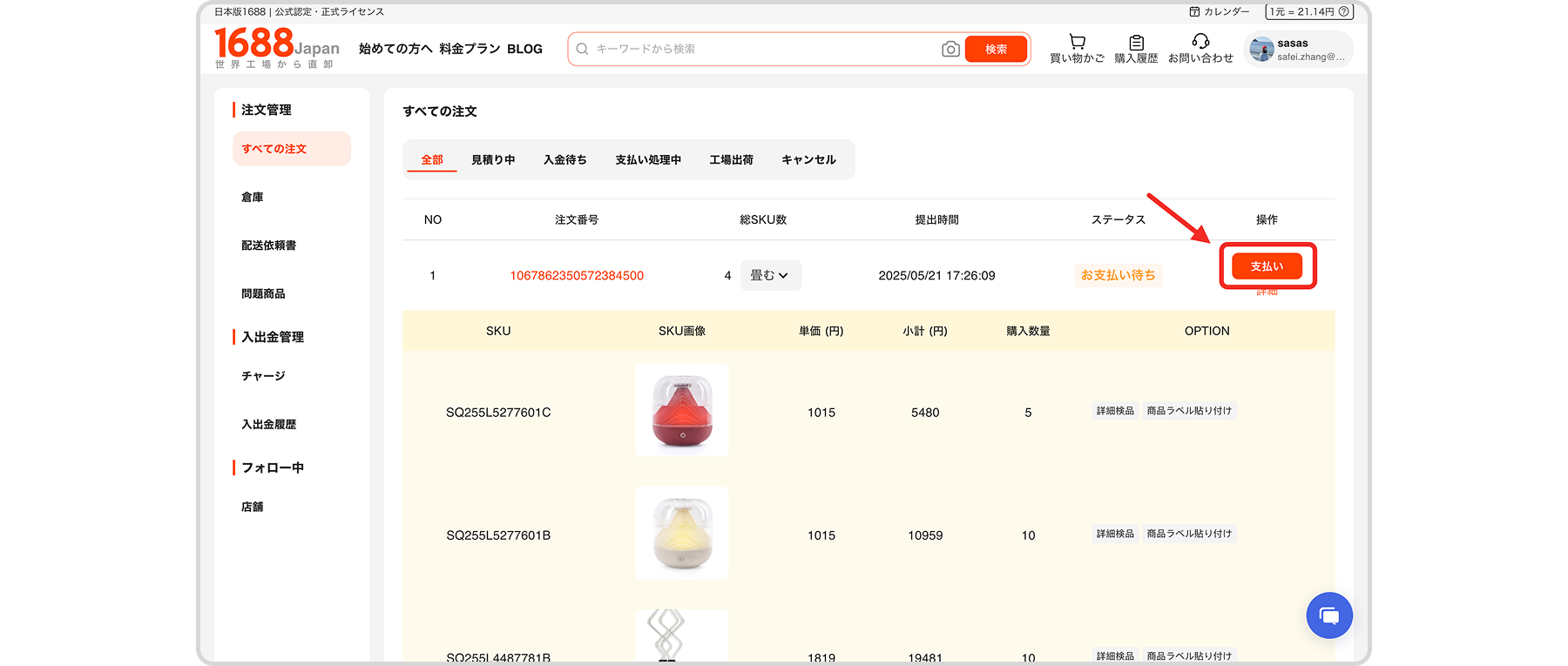Click the orange 検索 search button
The height and width of the screenshot is (666, 1568).
996,50
